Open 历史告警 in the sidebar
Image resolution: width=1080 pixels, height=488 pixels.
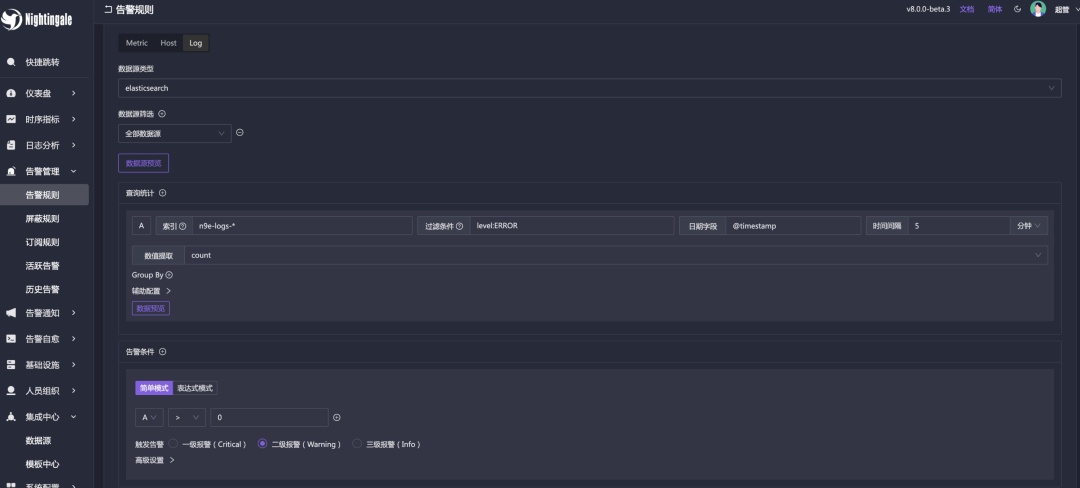[x=44, y=289]
